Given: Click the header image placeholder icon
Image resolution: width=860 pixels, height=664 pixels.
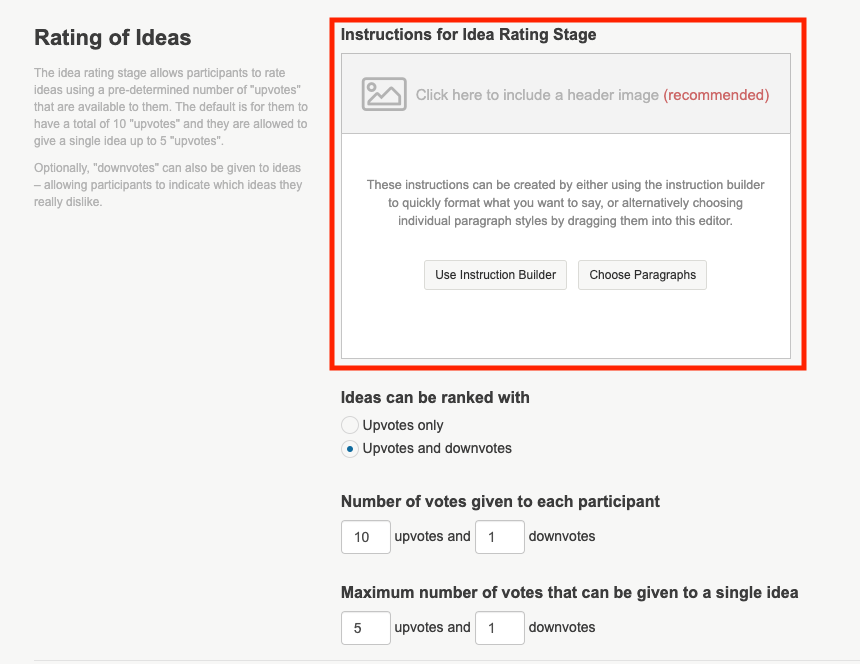Looking at the screenshot, I should pos(384,94).
